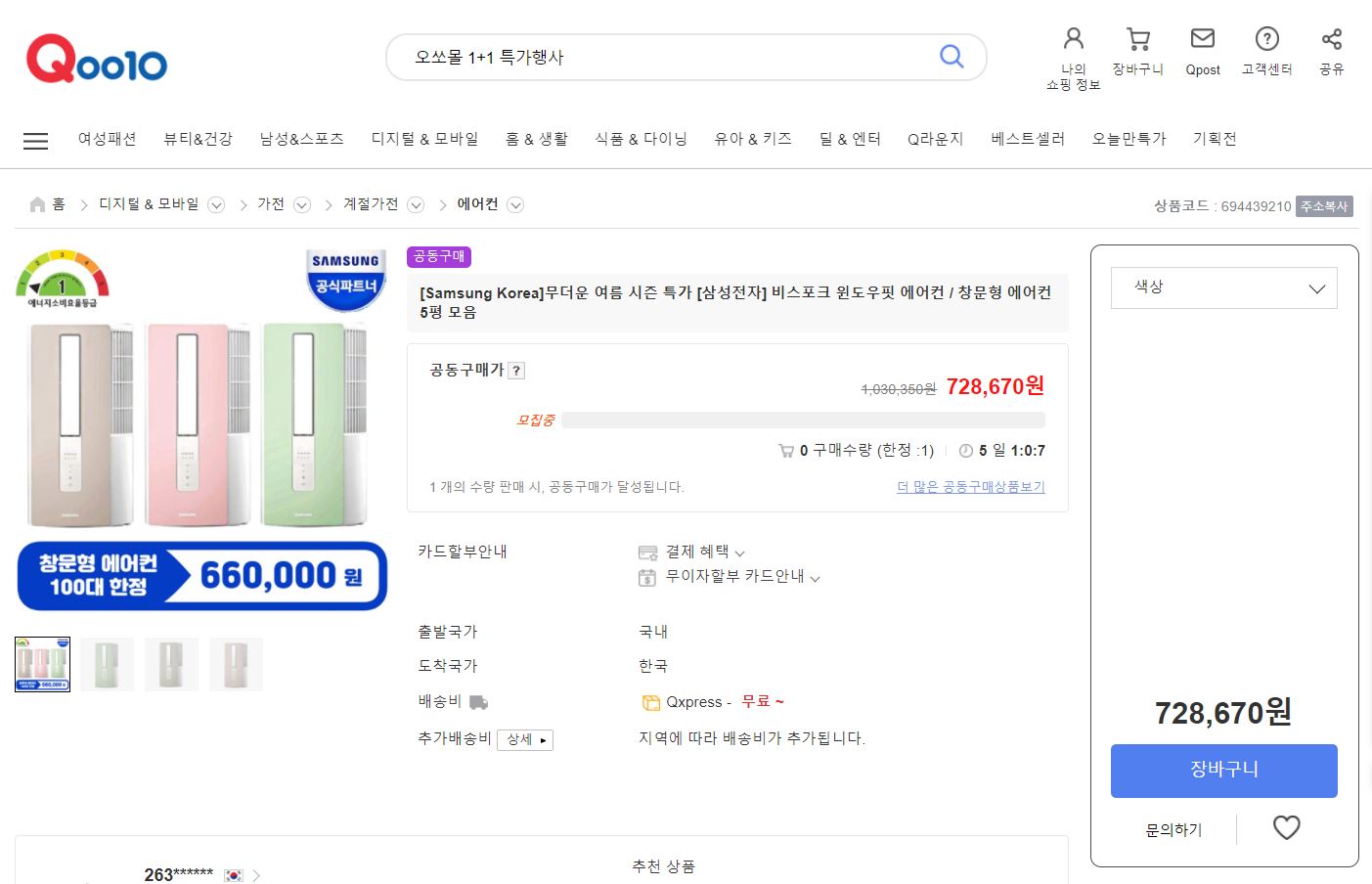Click 공동구매 purple badge
The width and height of the screenshot is (1372, 884).
click(x=439, y=256)
